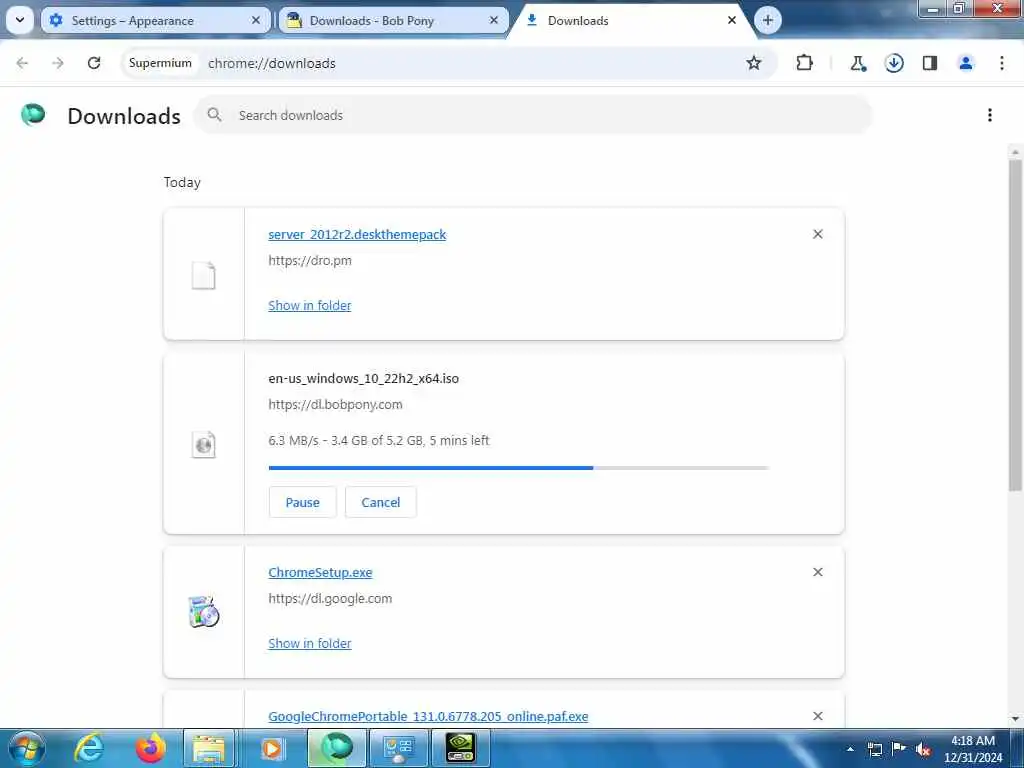Click the ISO download progress bar
The image size is (1024, 768).
(519, 468)
